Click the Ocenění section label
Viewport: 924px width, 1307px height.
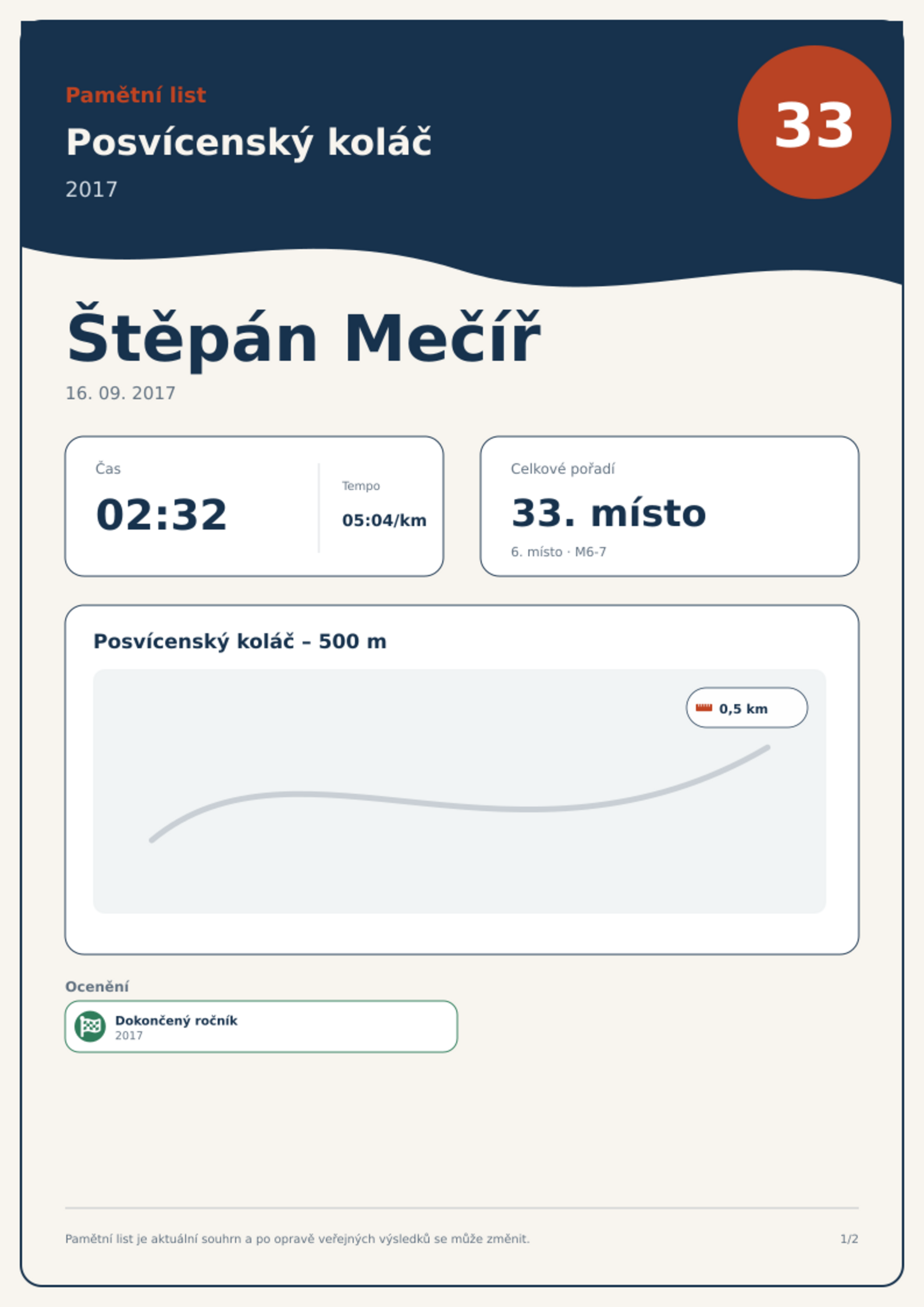[97, 986]
